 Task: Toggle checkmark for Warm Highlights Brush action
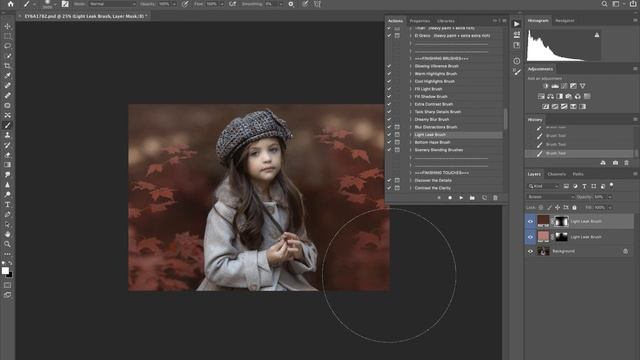pyautogui.click(x=389, y=73)
